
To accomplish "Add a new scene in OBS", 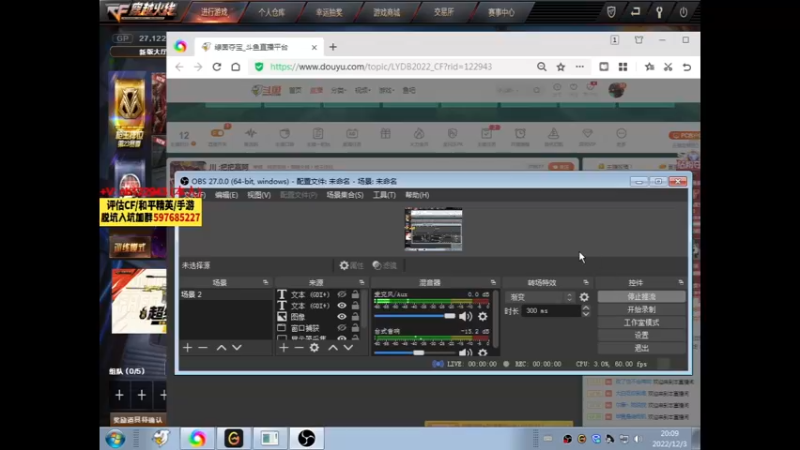I will tap(187, 347).
